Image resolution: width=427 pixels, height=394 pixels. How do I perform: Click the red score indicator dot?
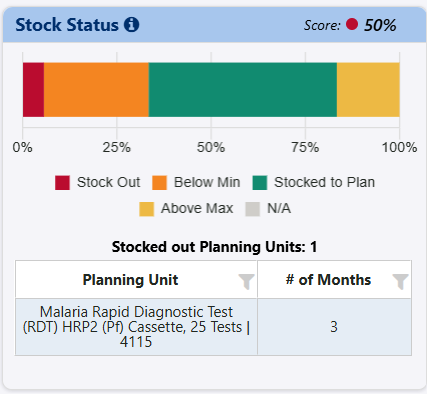[x=352, y=24]
